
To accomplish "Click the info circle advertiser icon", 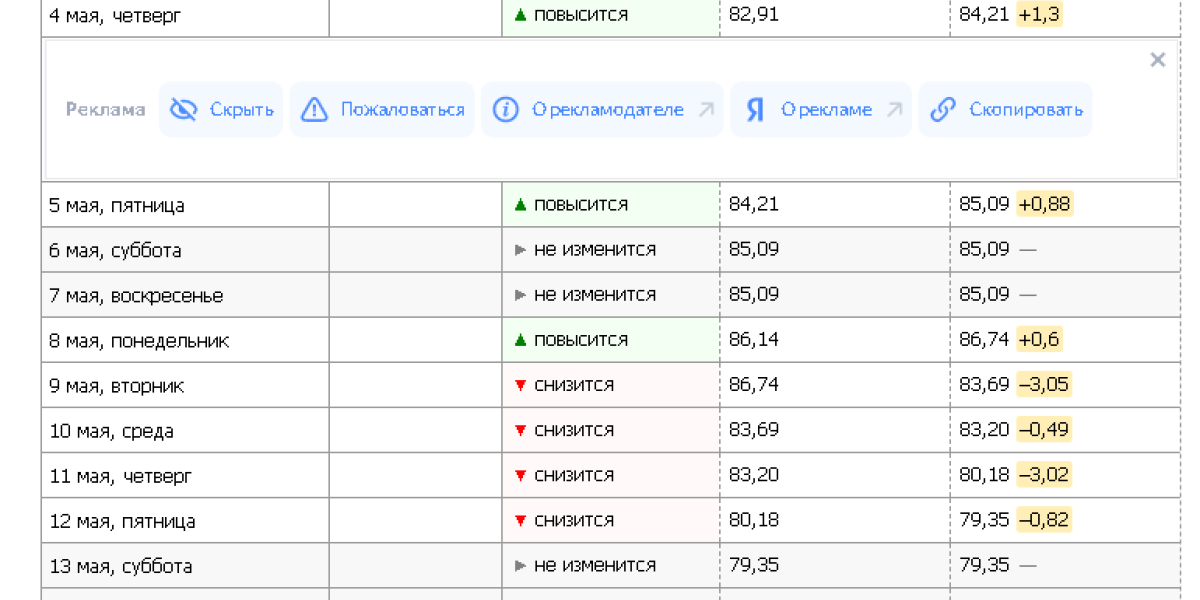I will tap(506, 110).
